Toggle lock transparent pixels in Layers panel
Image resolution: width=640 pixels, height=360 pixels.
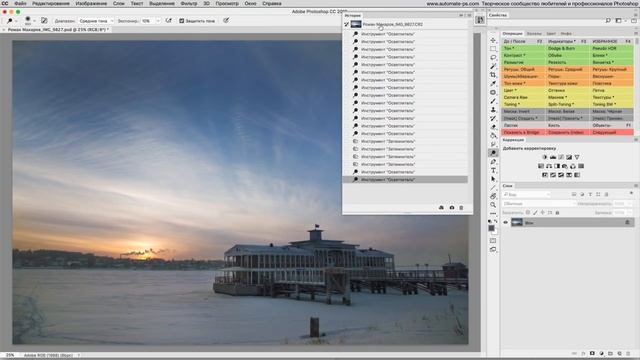[528, 213]
